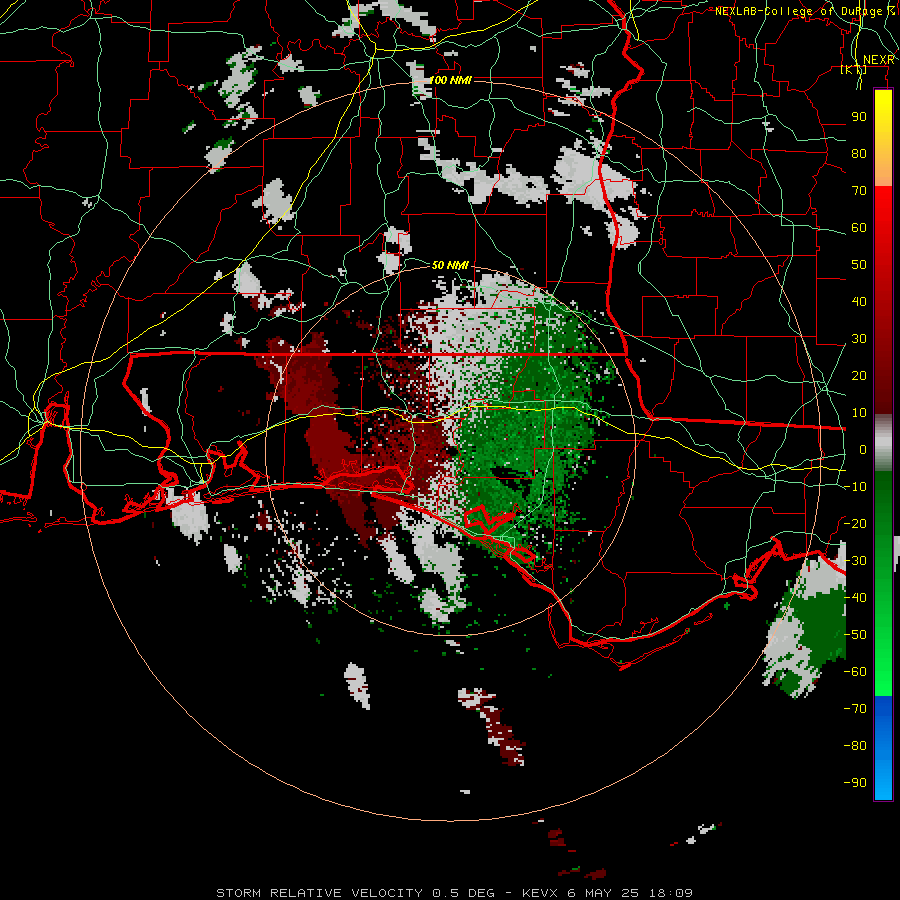Click the 100 NMI range ring label
Viewport: 900px width, 900px height.
(x=449, y=80)
